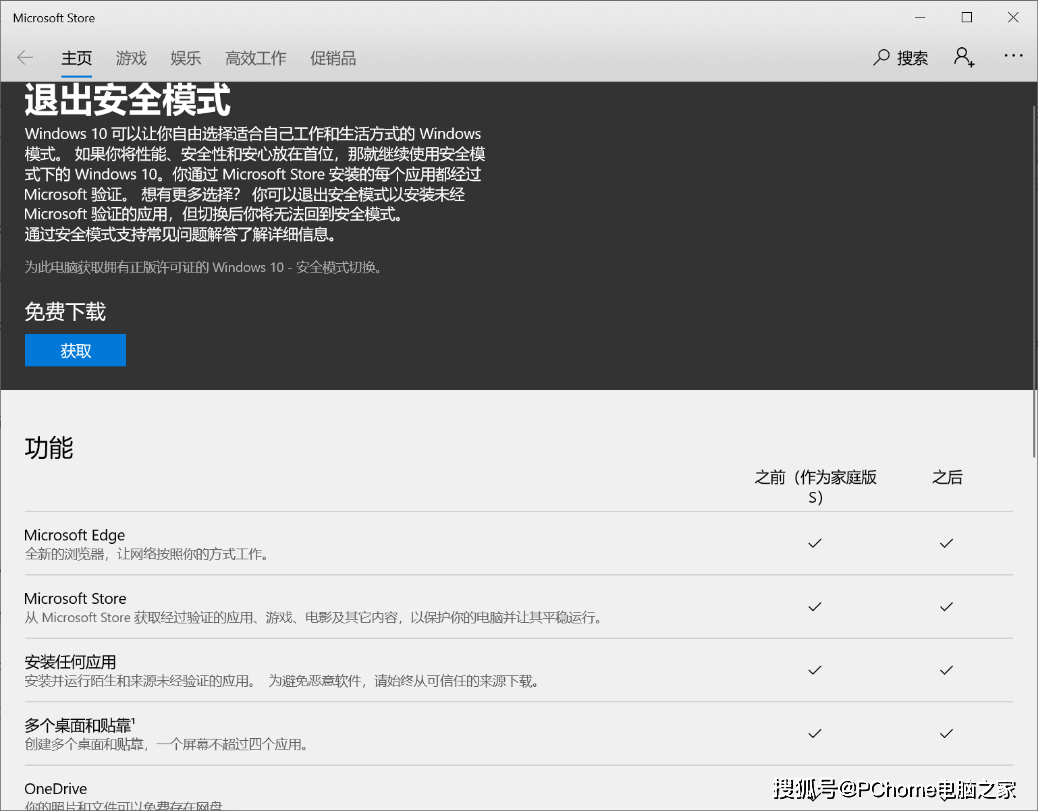Click the back arrow icon
Viewport: 1038px width, 811px height.
pyautogui.click(x=25, y=58)
